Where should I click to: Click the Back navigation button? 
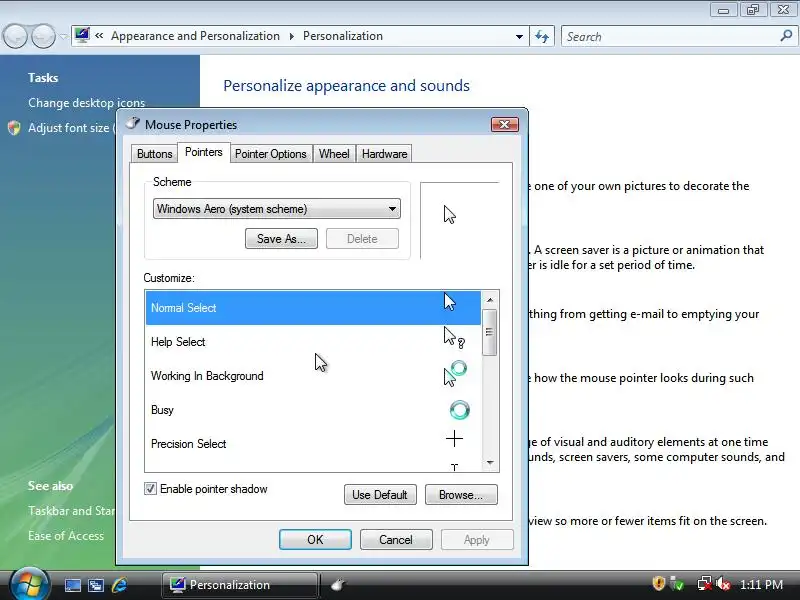(15, 36)
